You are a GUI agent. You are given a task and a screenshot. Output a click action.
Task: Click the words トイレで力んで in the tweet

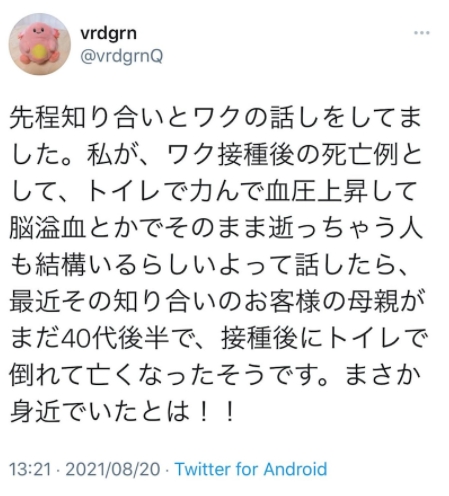click(174, 192)
